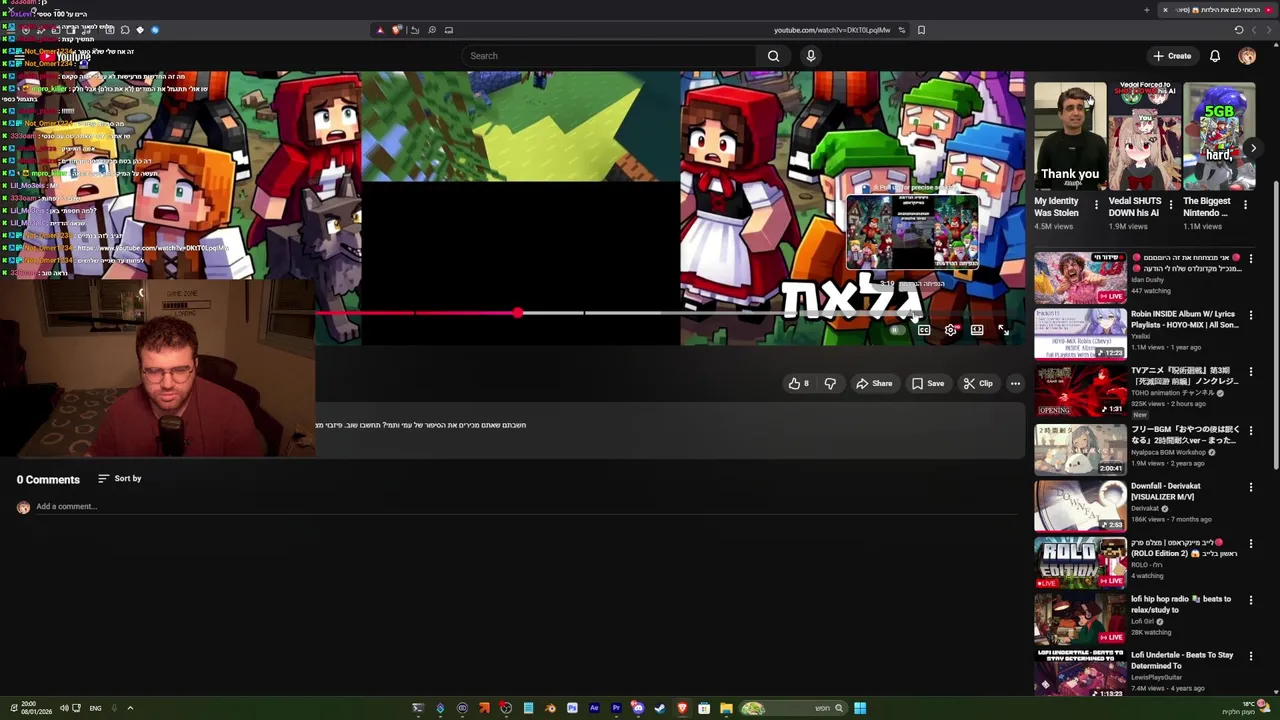Image resolution: width=1280 pixels, height=720 pixels.
Task: Open options for The Biggest Nintendo short
Action: pyautogui.click(x=1245, y=205)
